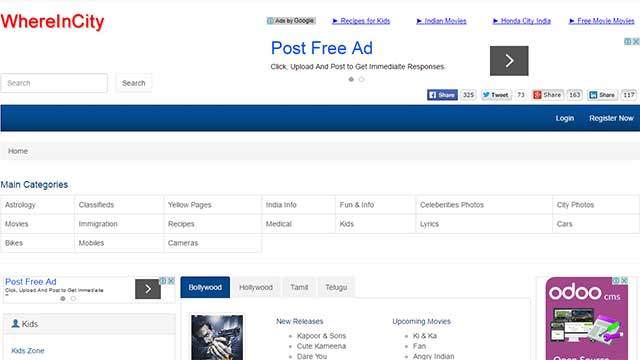The image size is (640, 360).
Task: Open the Cars category
Action: coord(564,224)
